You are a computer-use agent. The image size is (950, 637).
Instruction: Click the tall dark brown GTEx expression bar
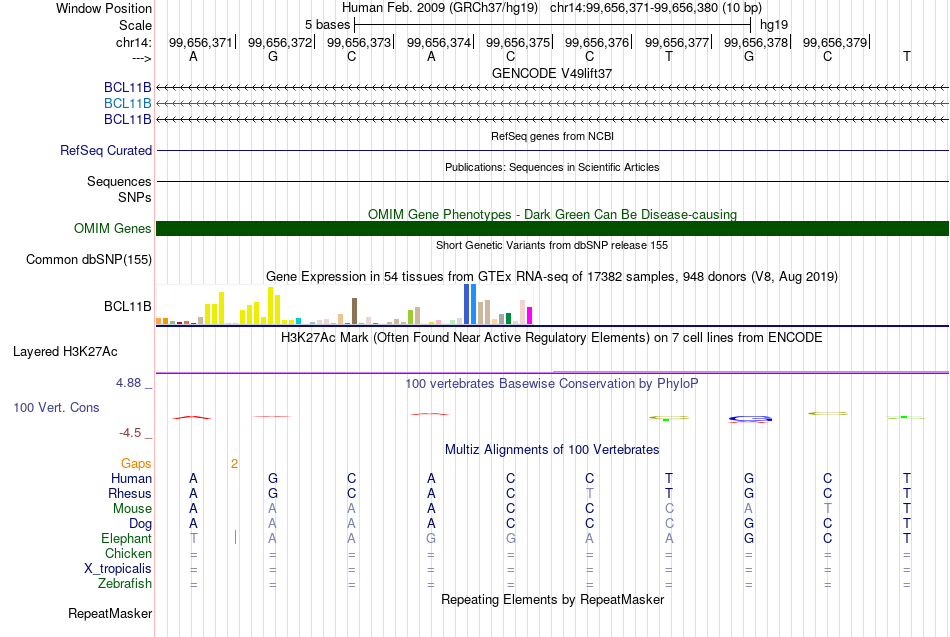[x=354, y=311]
